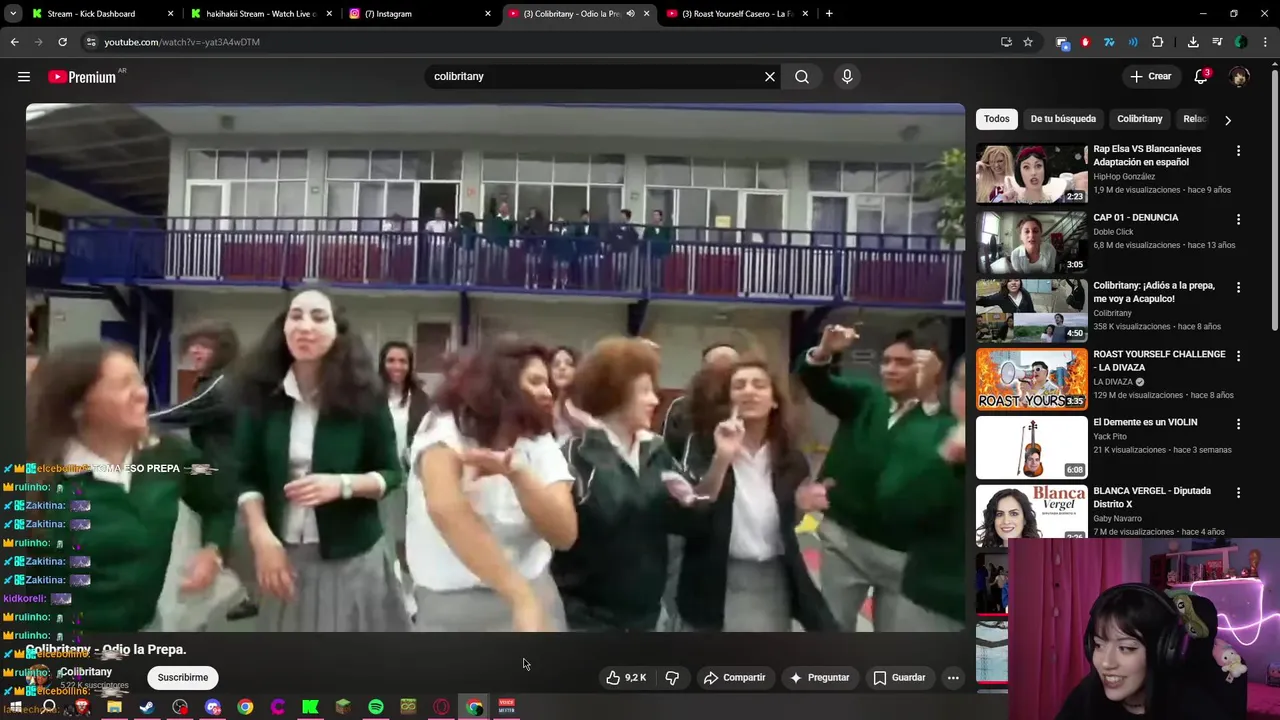Switch to the Instagram tab
This screenshot has width=1280, height=720.
[420, 14]
